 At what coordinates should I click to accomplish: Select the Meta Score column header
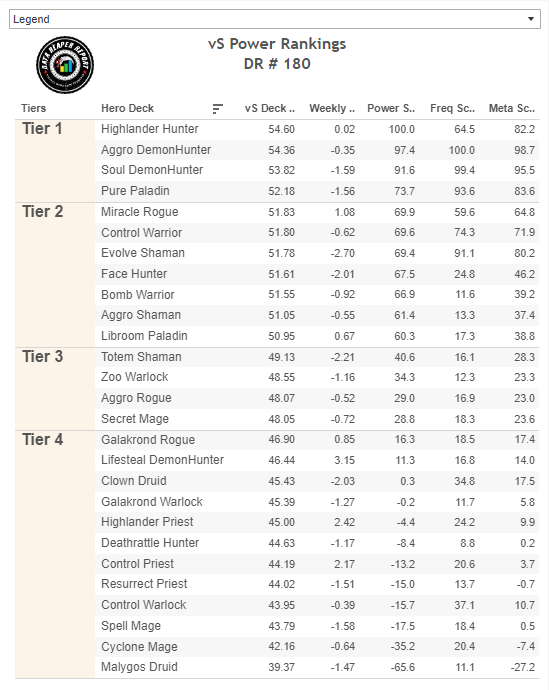[512, 108]
